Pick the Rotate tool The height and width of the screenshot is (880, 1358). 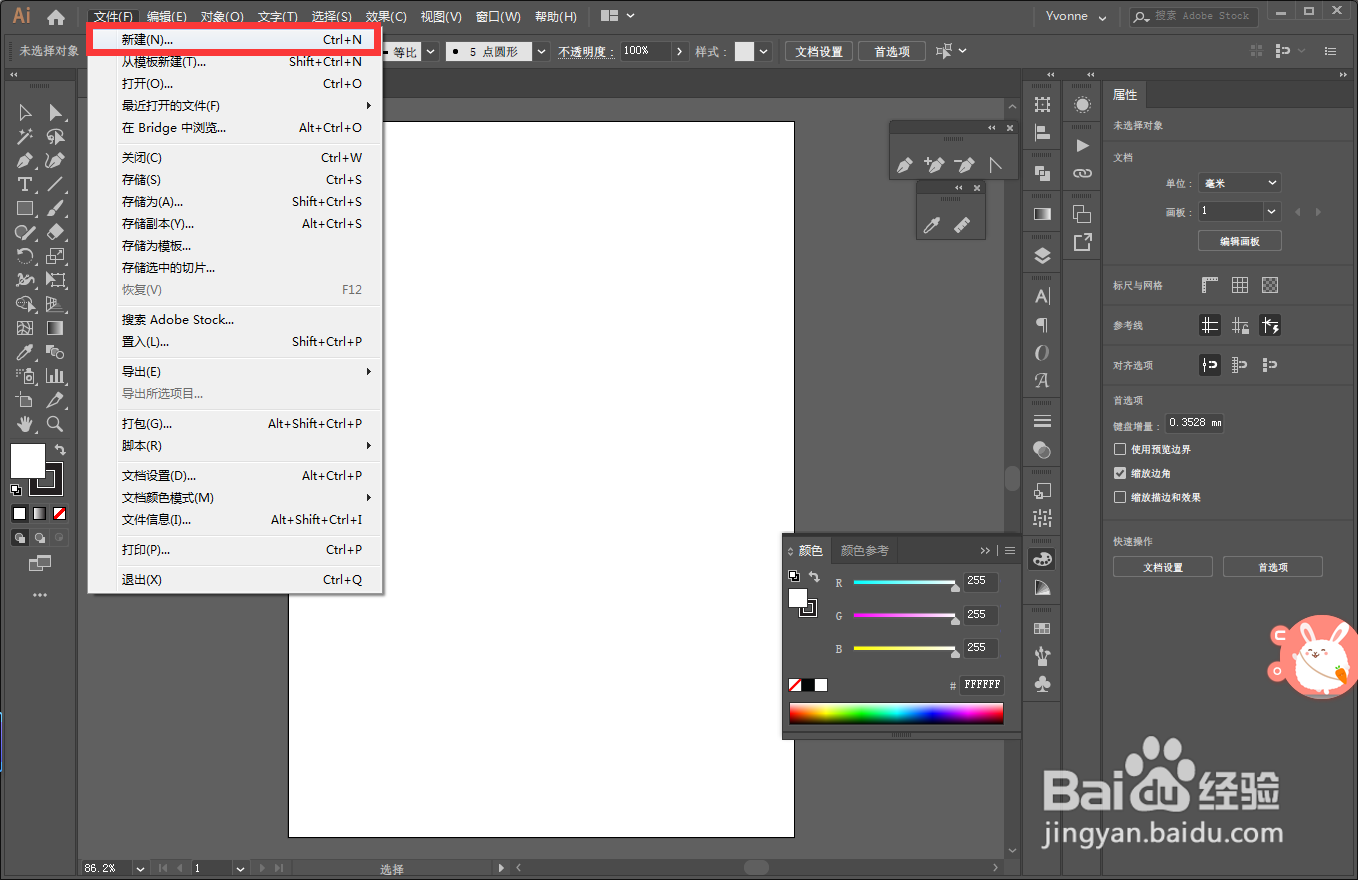point(25,256)
